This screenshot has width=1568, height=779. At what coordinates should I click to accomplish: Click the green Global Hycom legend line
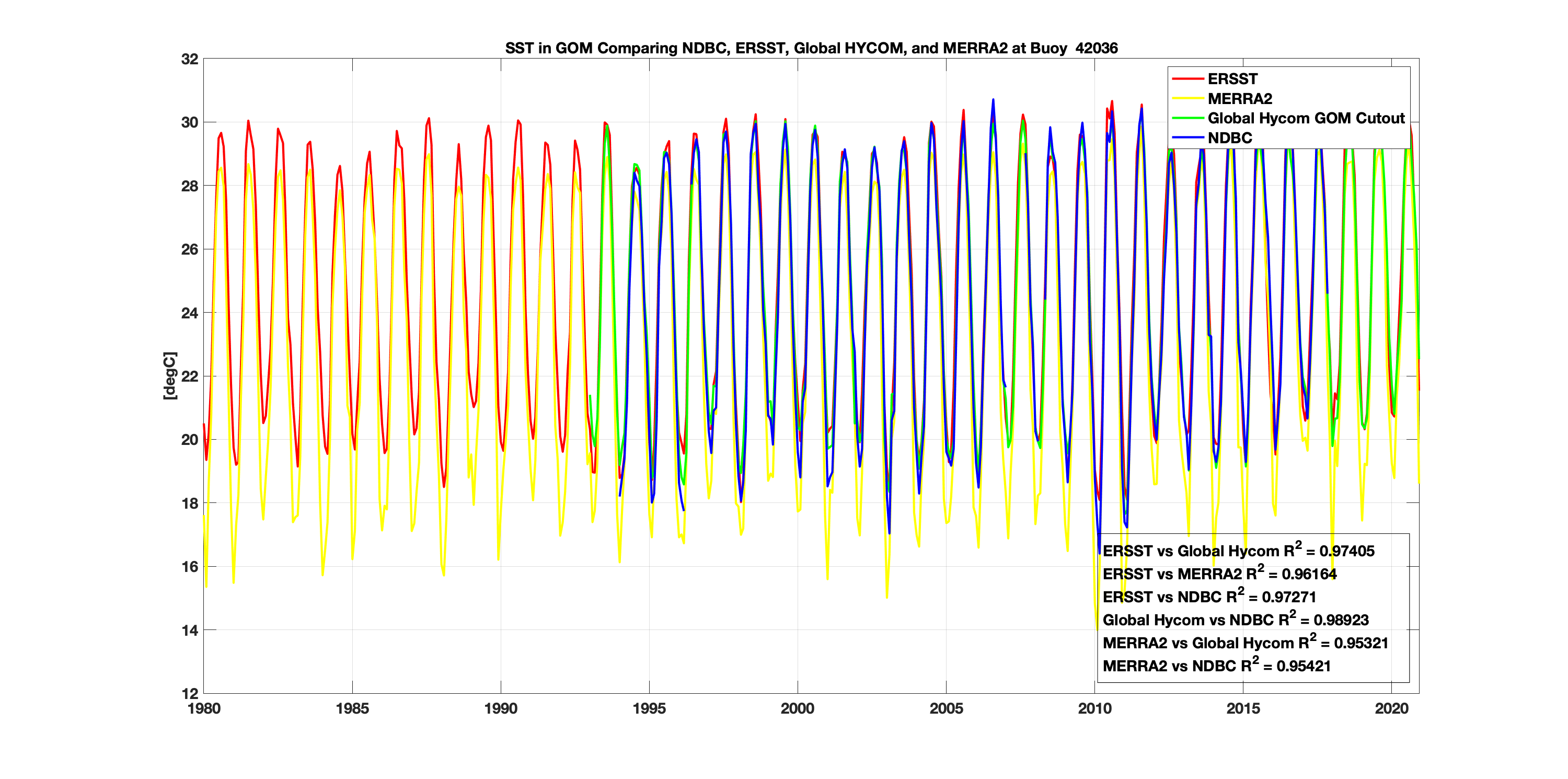tap(1187, 118)
